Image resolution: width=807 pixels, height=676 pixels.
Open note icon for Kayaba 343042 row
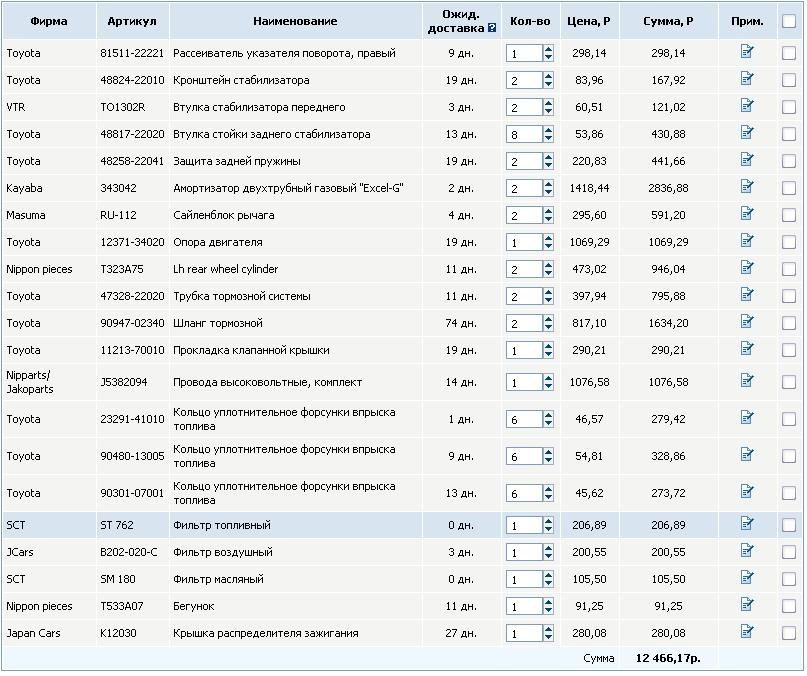click(747, 186)
